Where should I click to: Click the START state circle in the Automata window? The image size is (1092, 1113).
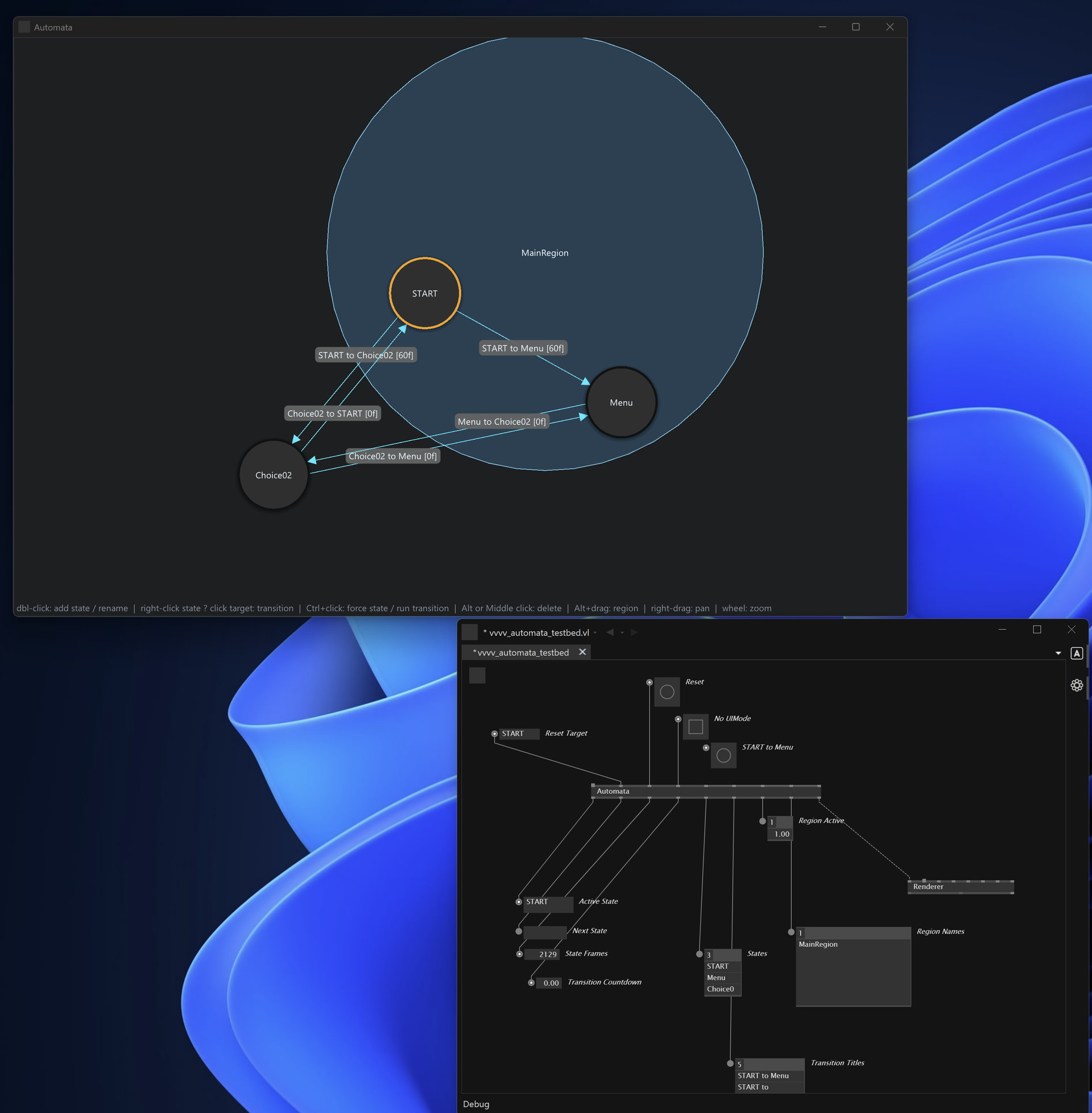424,293
